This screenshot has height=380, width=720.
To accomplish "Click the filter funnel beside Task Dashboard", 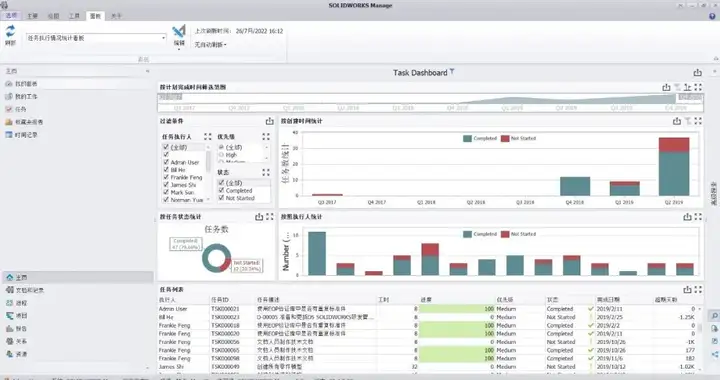I will pos(452,72).
